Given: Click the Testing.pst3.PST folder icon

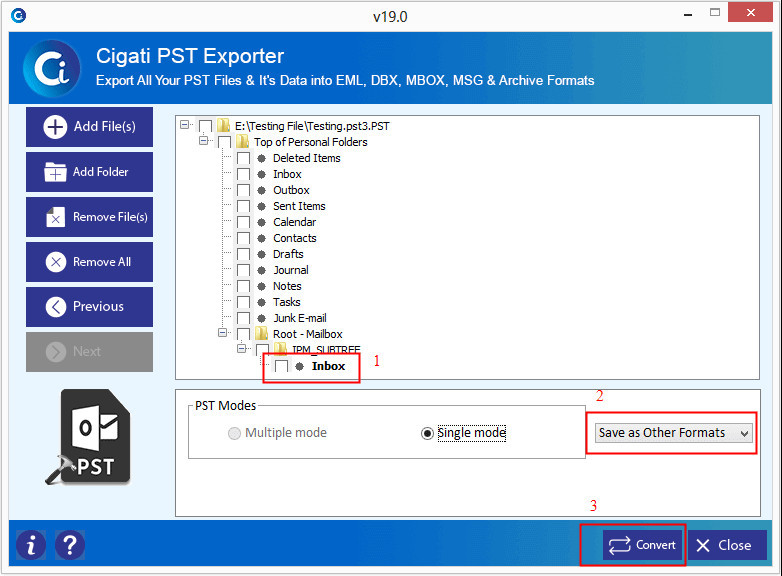Looking at the screenshot, I should 223,125.
